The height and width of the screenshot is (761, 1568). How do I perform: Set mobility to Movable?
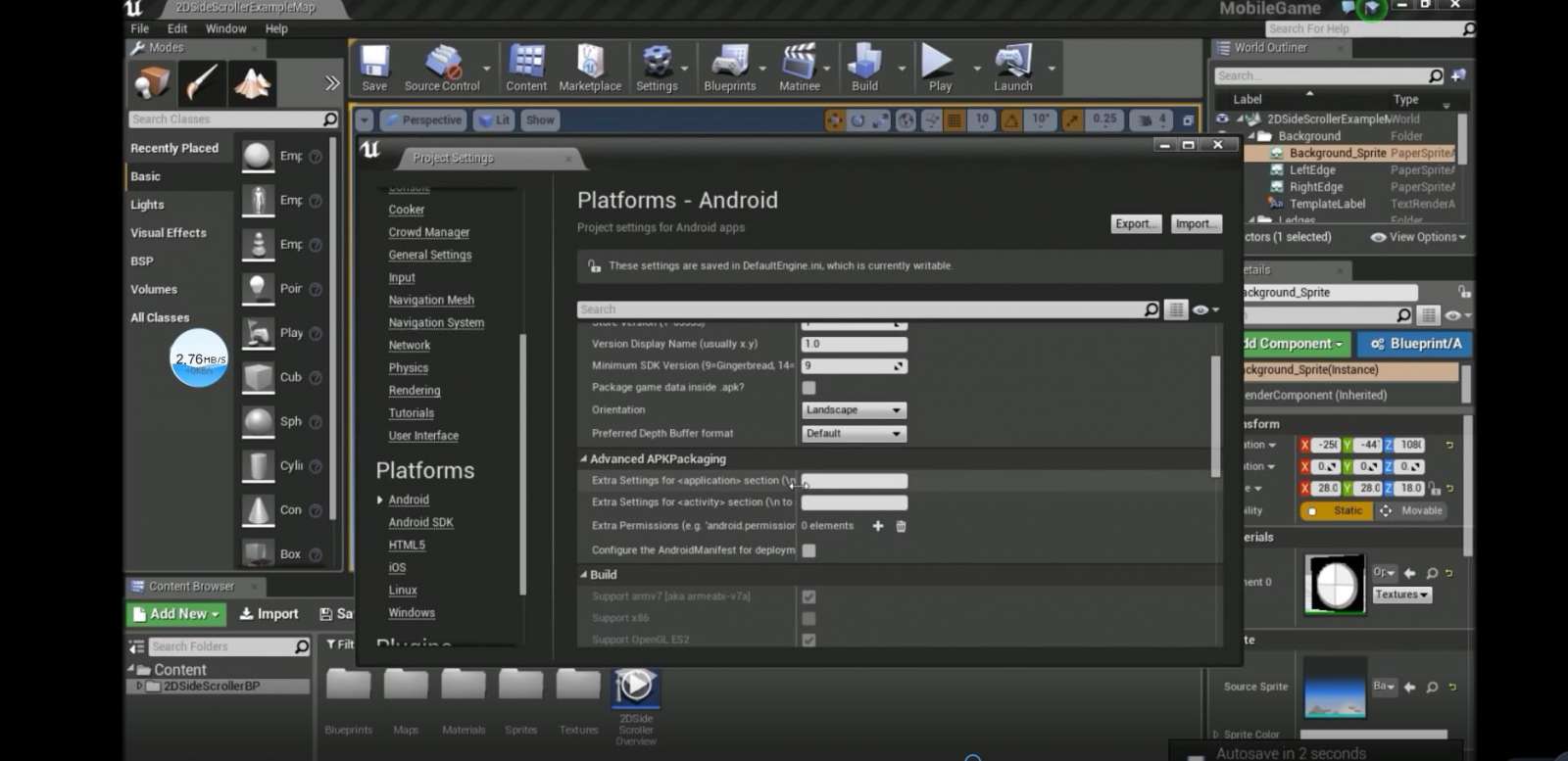point(1412,511)
